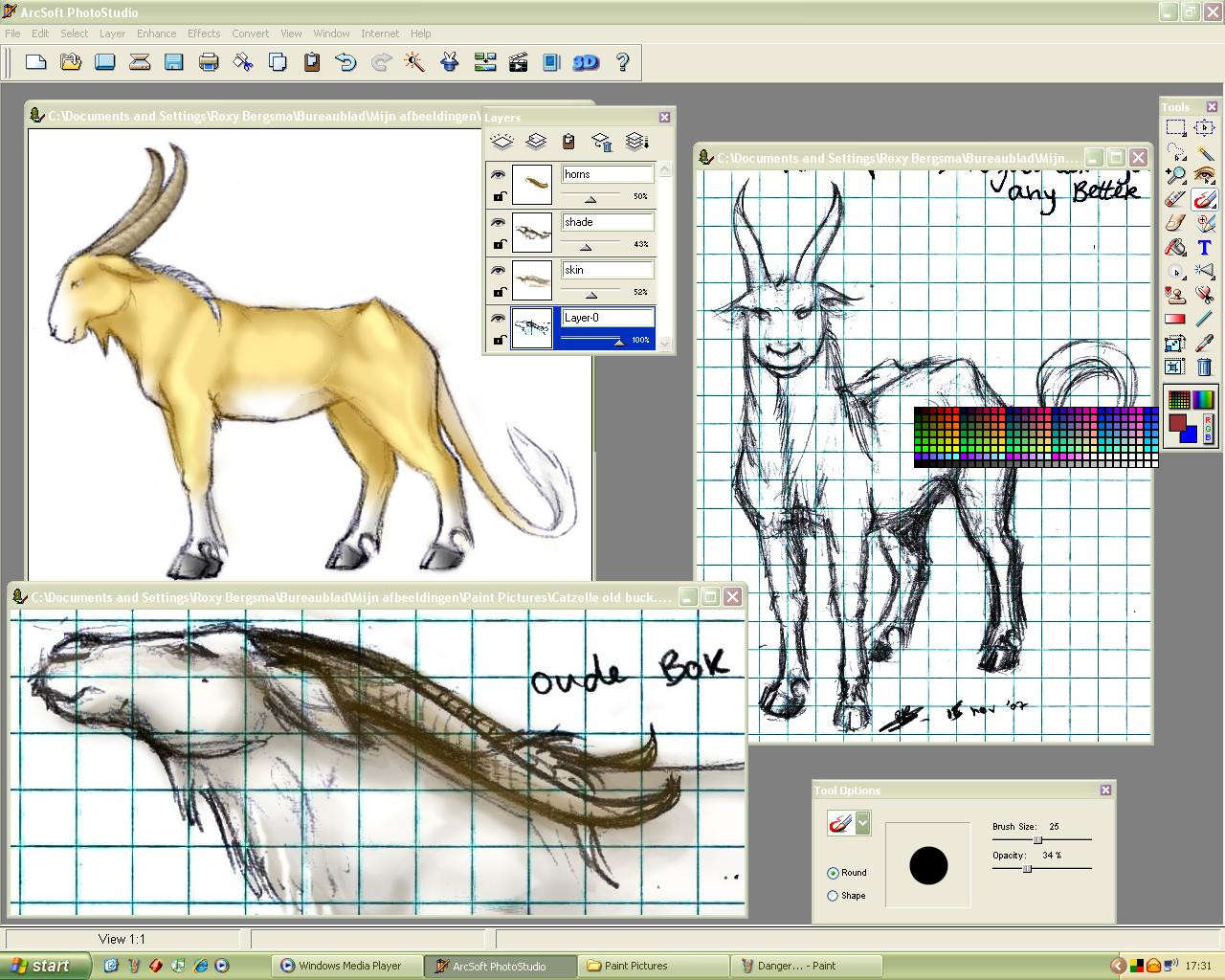Viewport: 1225px width, 980px height.
Task: Toggle visibility of the shade layer
Action: [x=498, y=223]
